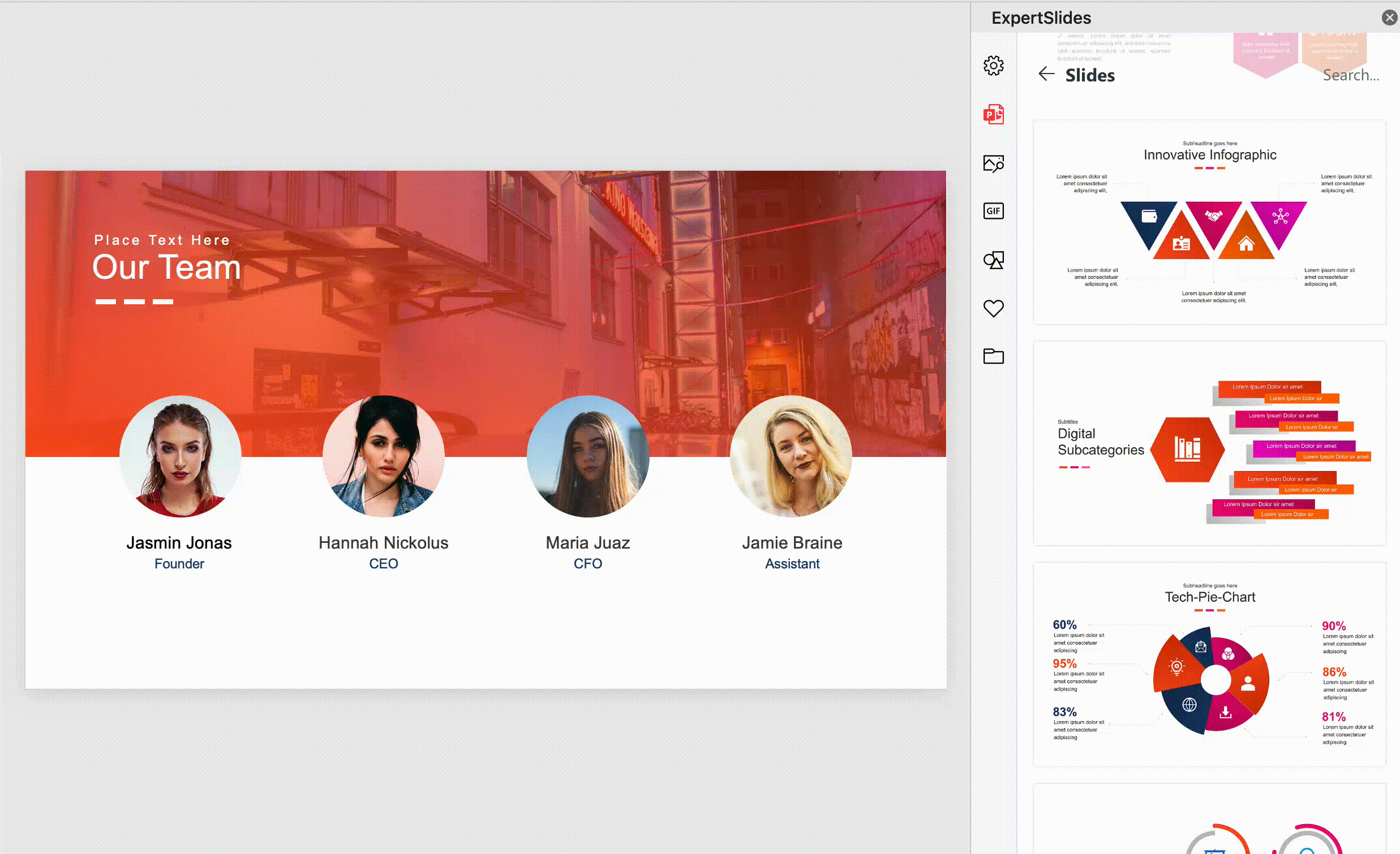1400x854 pixels.
Task: Select the CFO role label
Action: 587,564
